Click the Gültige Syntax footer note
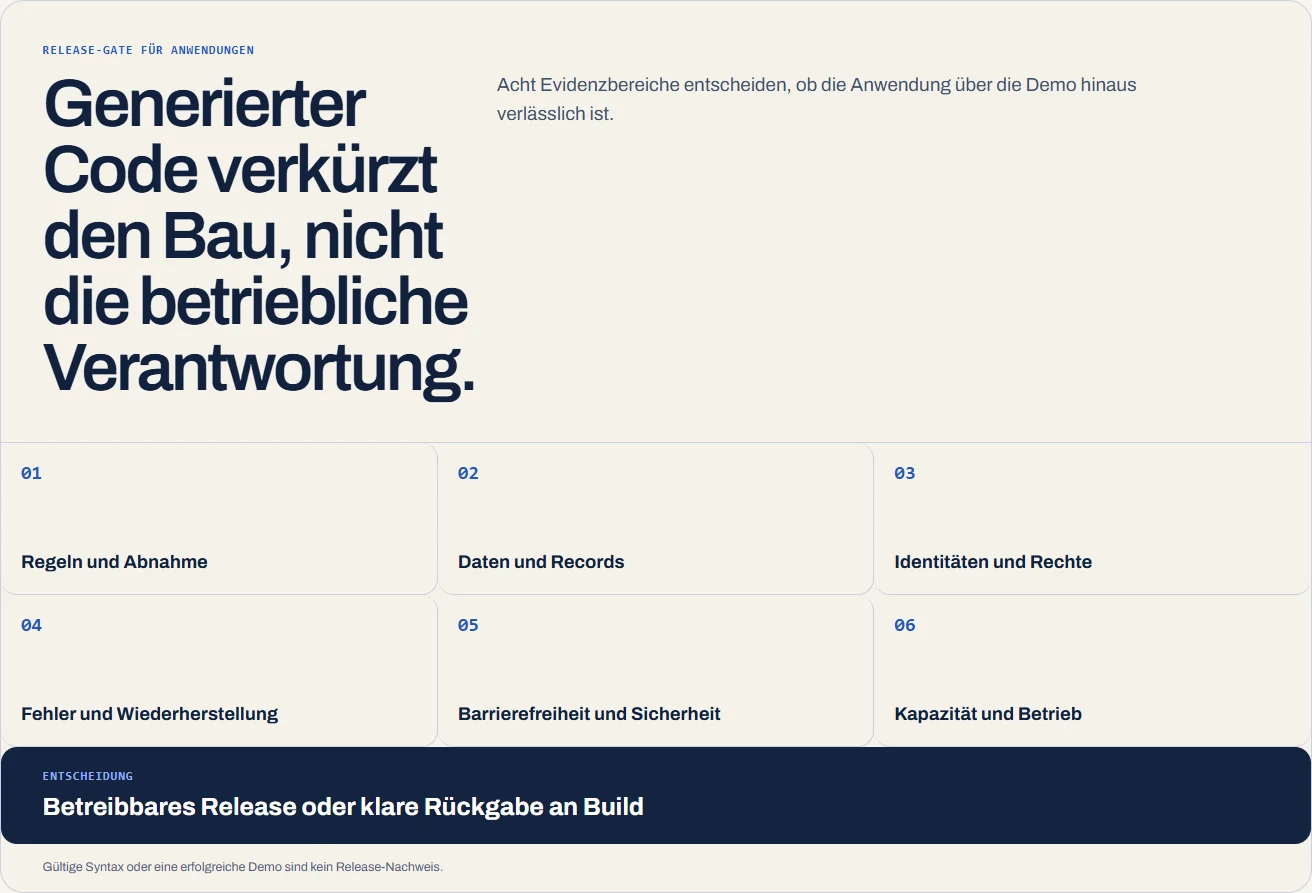The width and height of the screenshot is (1312, 893). [242, 867]
